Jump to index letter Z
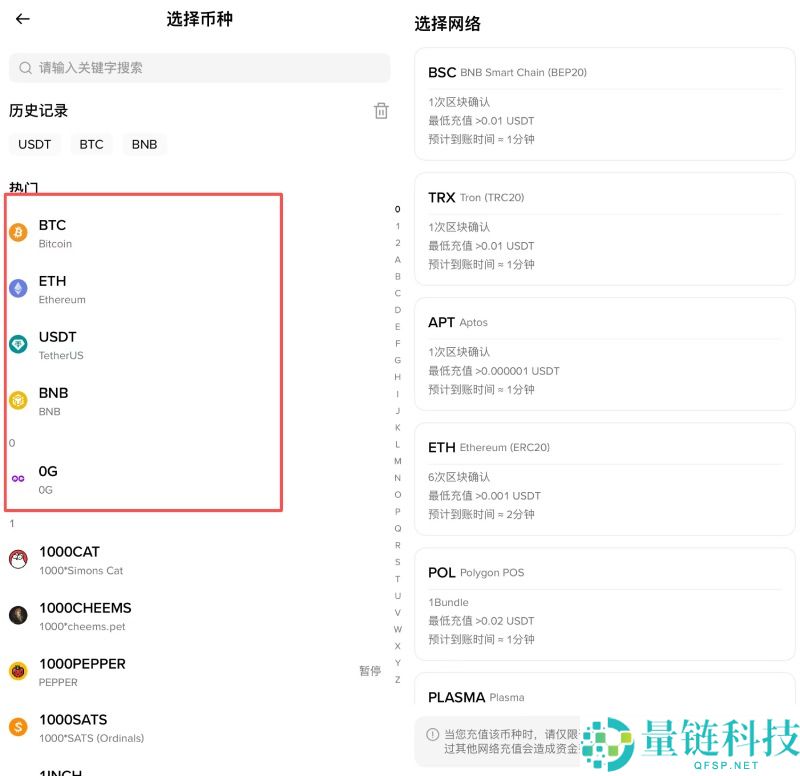800x776 pixels. click(x=397, y=680)
